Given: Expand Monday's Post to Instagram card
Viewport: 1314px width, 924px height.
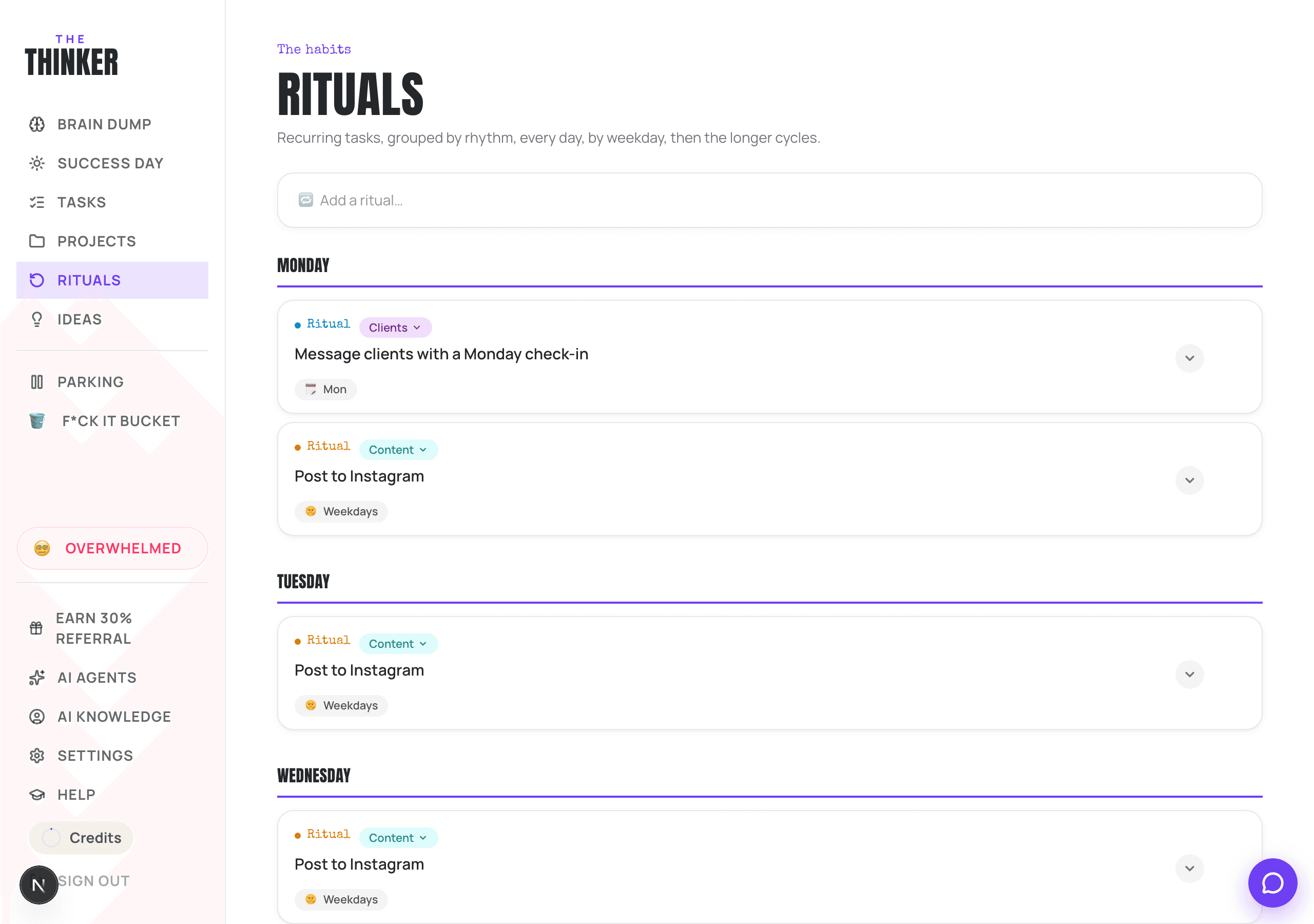Looking at the screenshot, I should pyautogui.click(x=1189, y=480).
